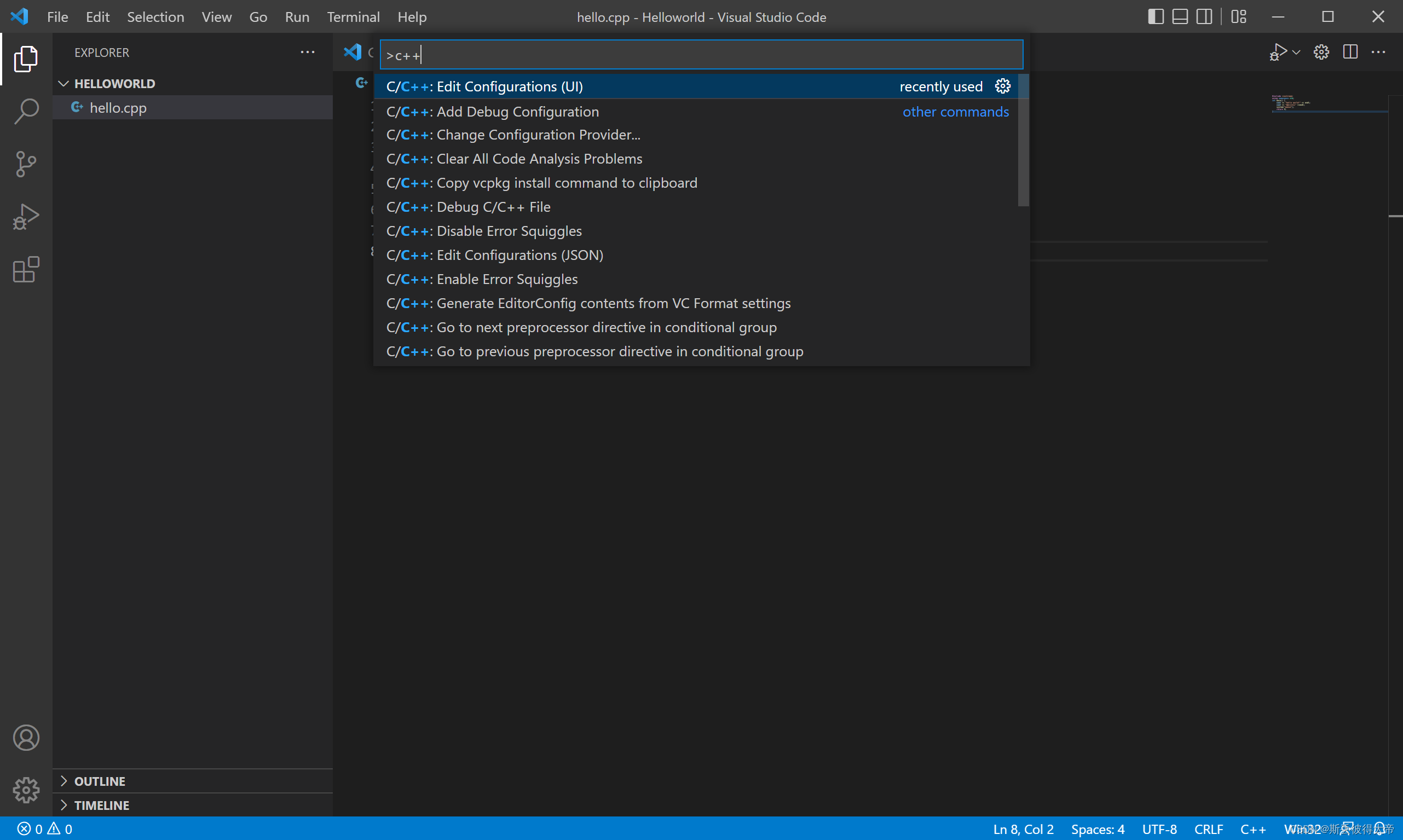This screenshot has height=840, width=1403.
Task: Toggle Primary Side Bar layout button
Action: (x=1156, y=17)
